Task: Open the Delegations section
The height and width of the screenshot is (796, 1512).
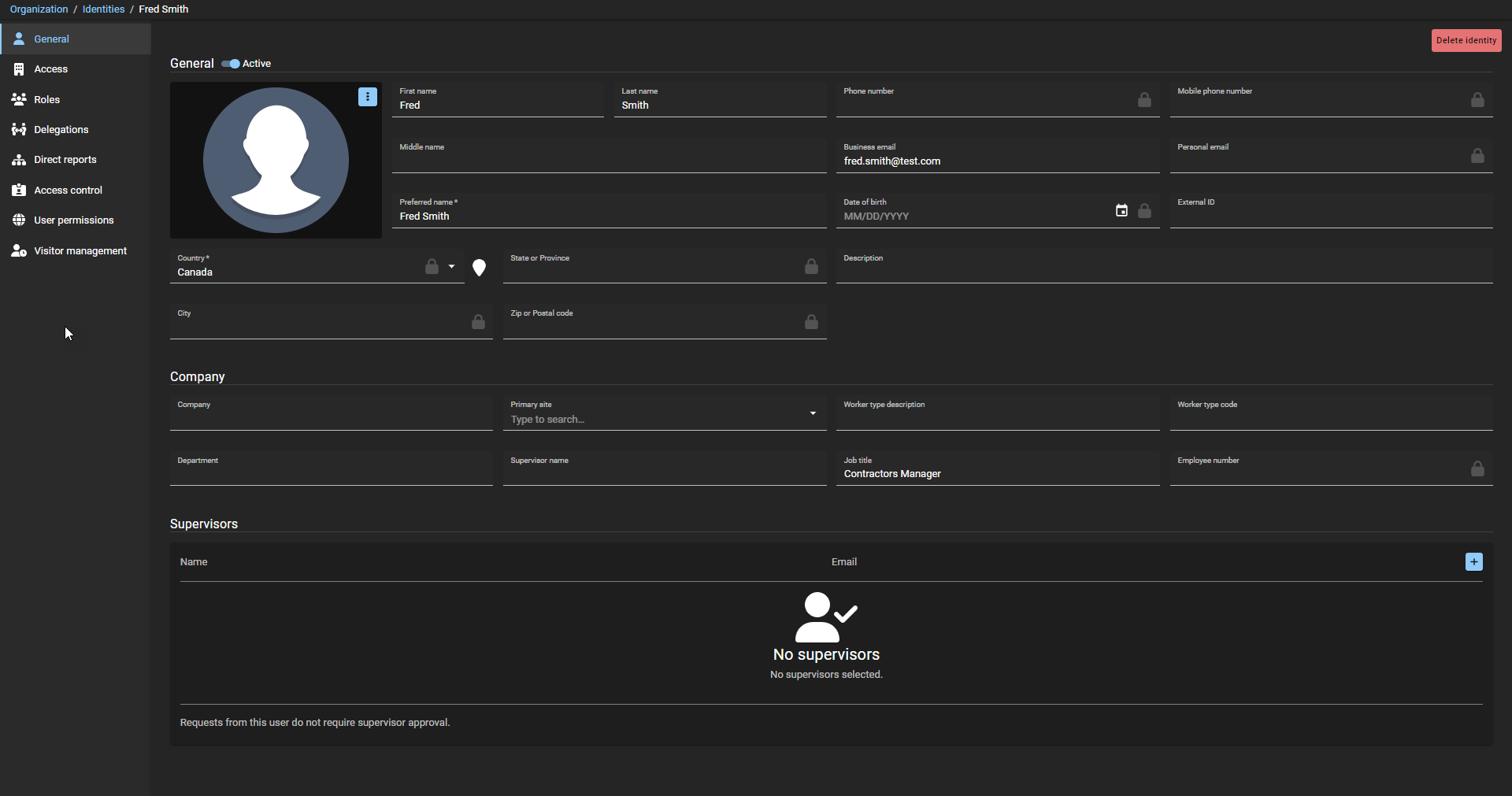Action: pos(76,130)
